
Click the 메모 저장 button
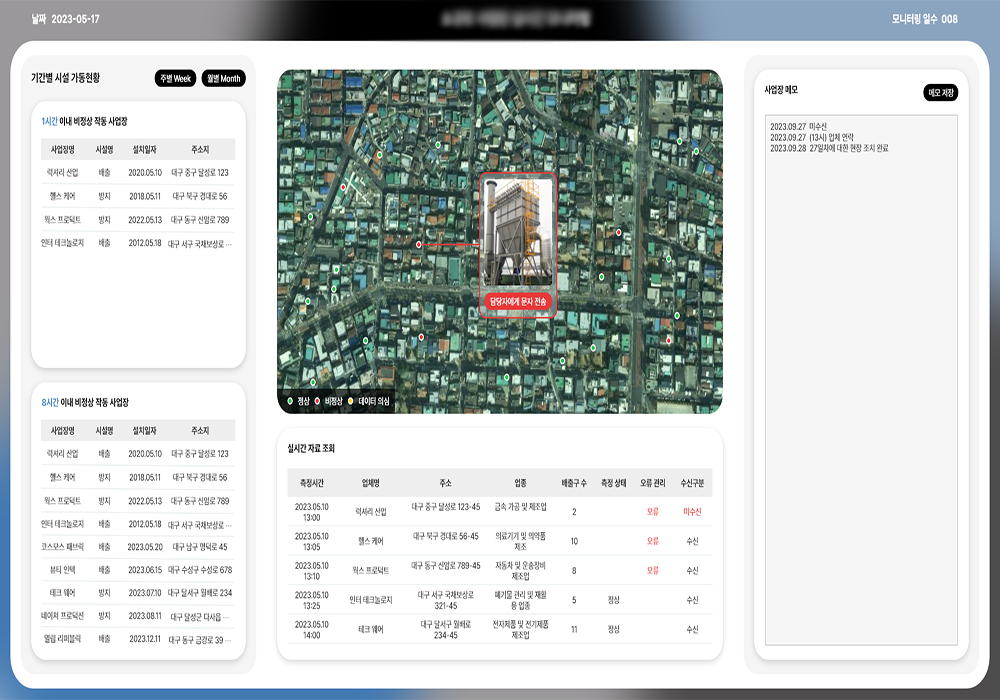click(940, 93)
